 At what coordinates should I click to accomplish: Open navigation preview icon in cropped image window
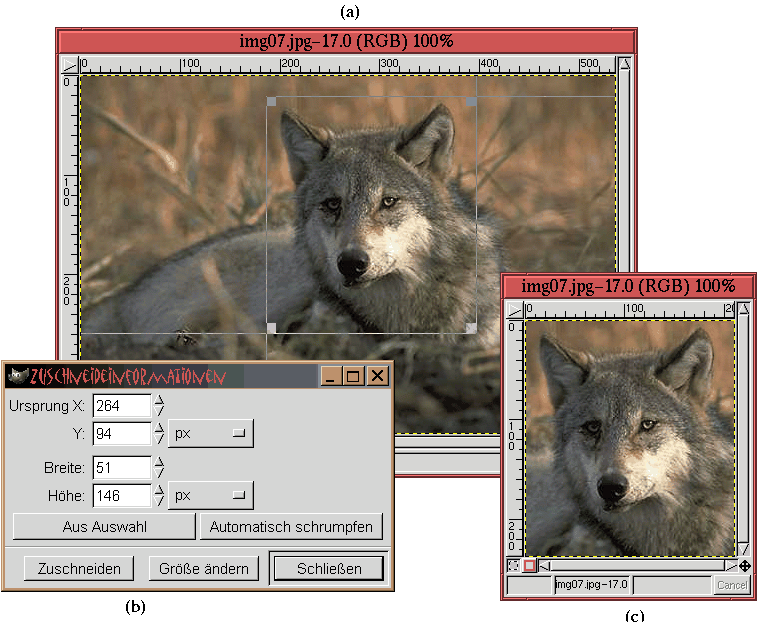coord(744,566)
